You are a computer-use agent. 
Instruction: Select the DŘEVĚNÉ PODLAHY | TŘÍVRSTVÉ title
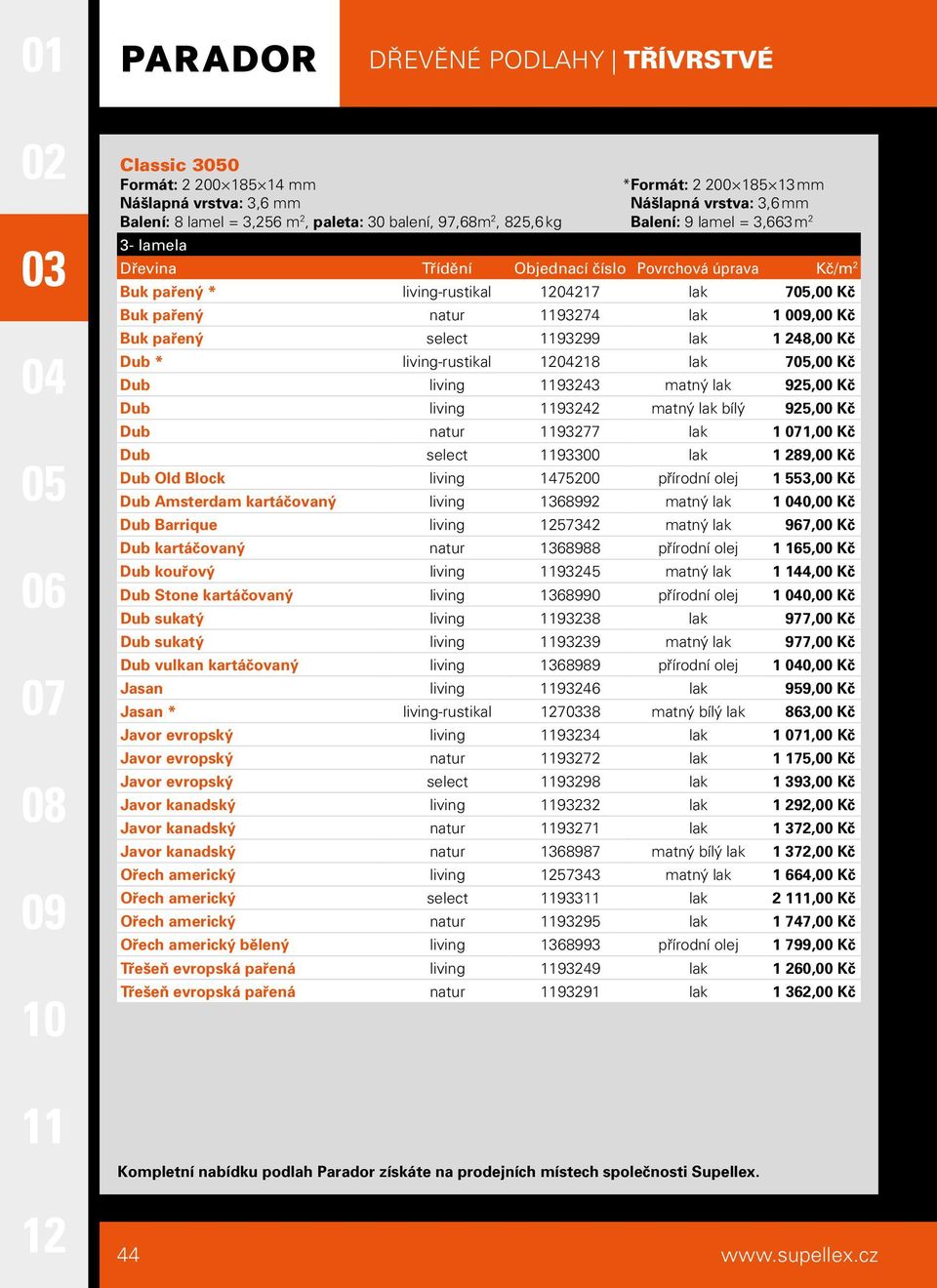click(571, 60)
